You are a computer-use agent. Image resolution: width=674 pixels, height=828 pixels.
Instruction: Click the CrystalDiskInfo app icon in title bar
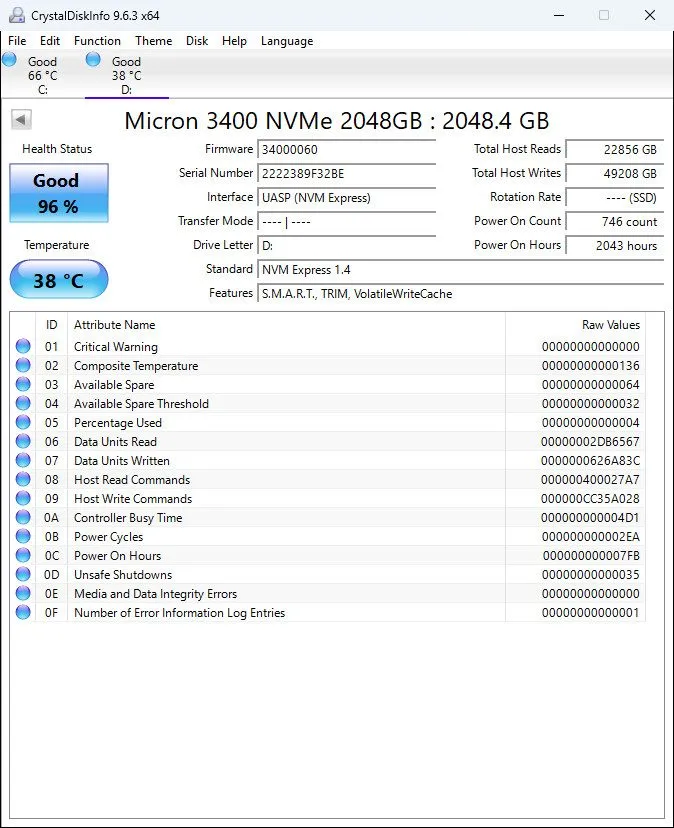pos(16,15)
